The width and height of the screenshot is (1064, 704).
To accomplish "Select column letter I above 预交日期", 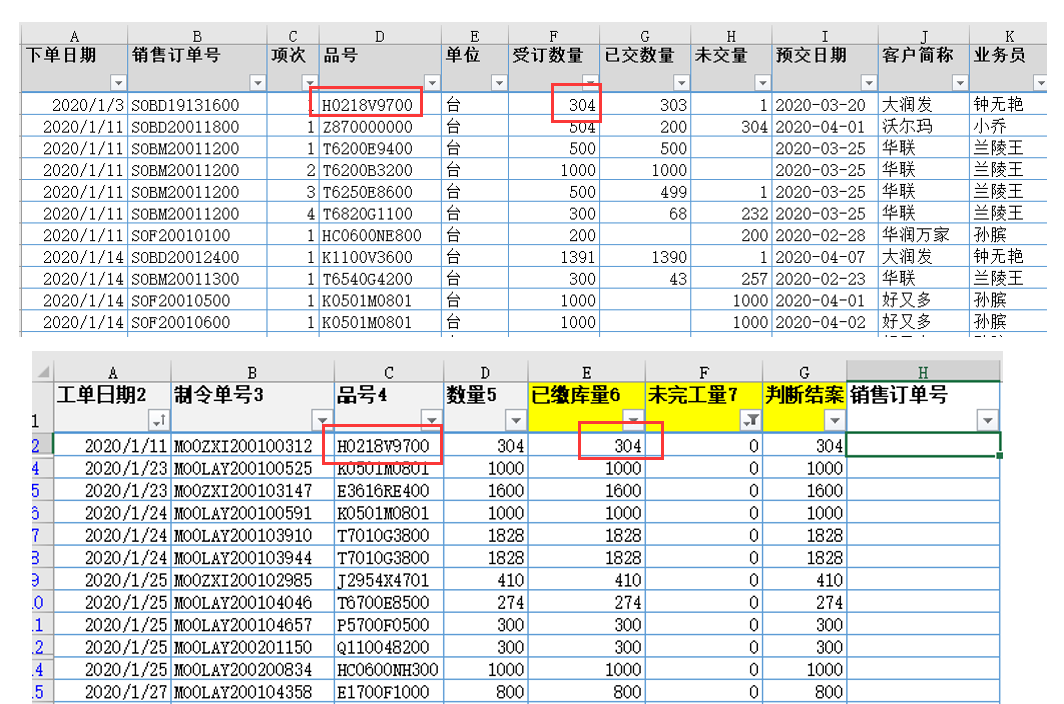I will point(825,37).
